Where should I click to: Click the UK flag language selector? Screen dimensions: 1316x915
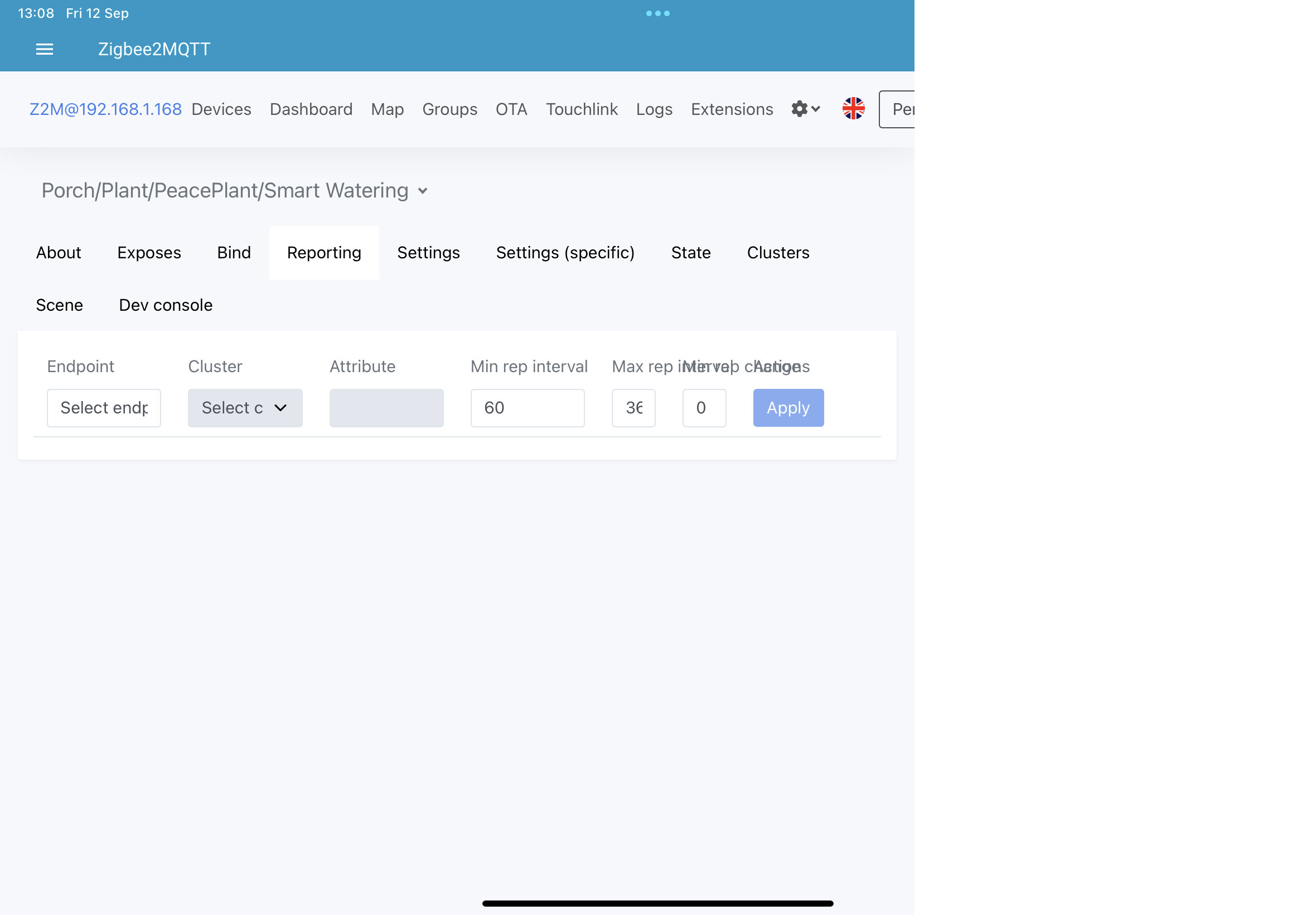853,108
